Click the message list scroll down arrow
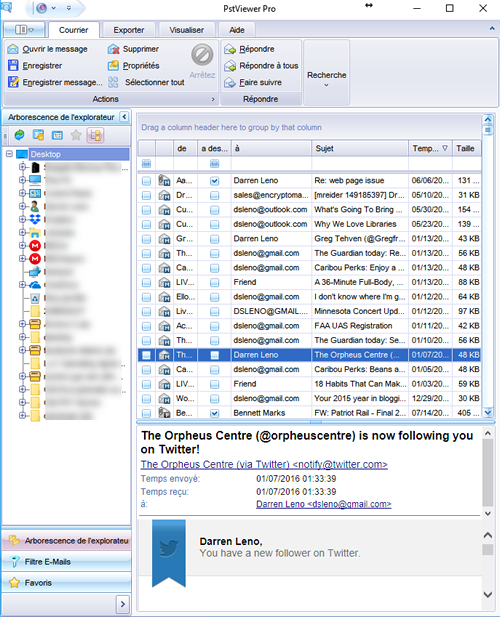 (x=488, y=412)
